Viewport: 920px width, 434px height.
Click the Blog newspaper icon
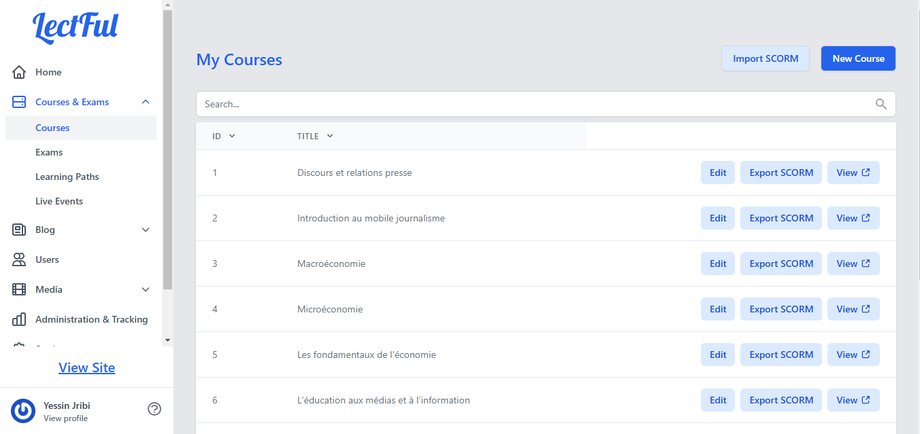tap(19, 230)
